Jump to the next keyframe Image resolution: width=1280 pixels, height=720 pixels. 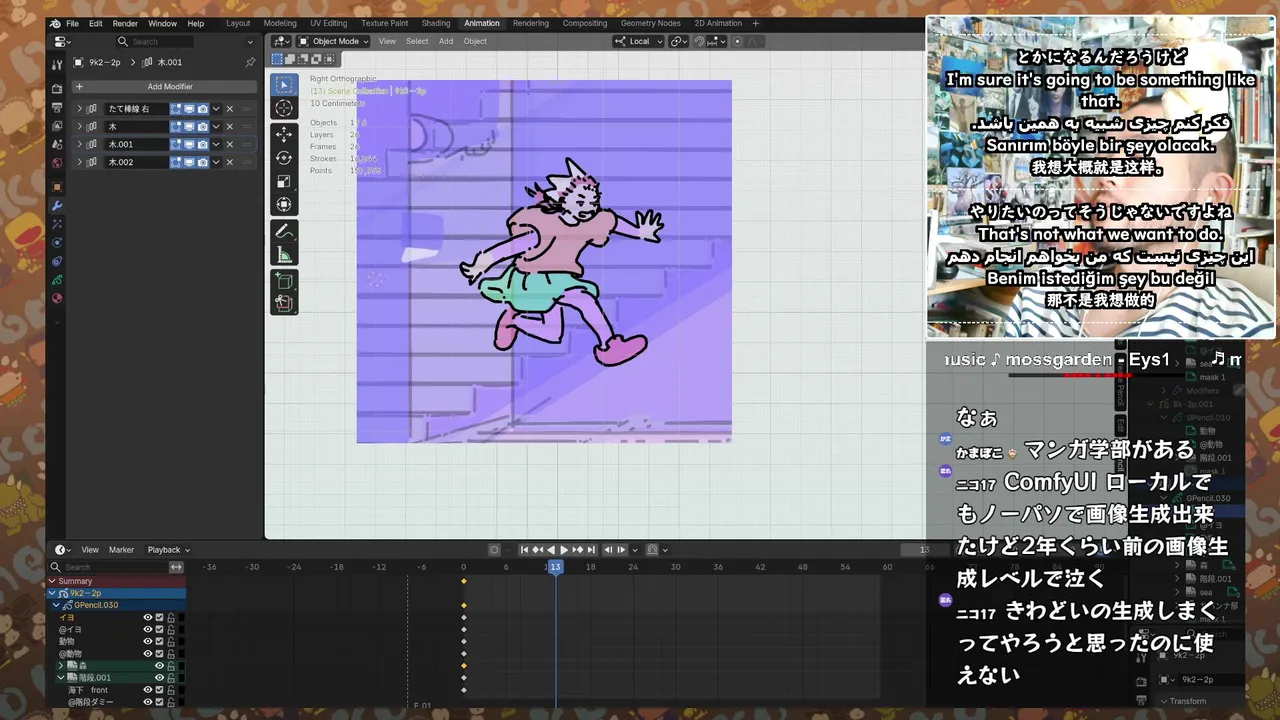click(x=577, y=549)
